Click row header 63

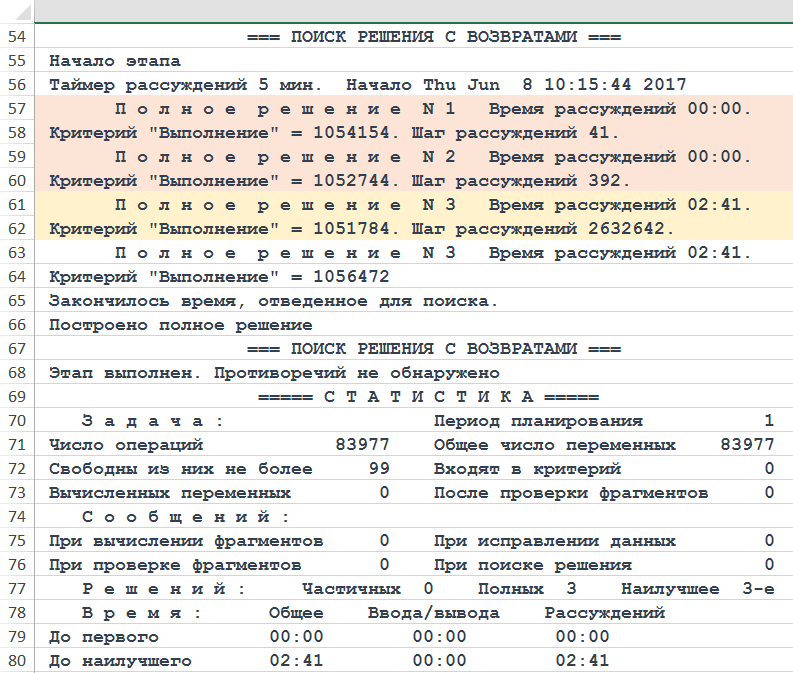16,253
